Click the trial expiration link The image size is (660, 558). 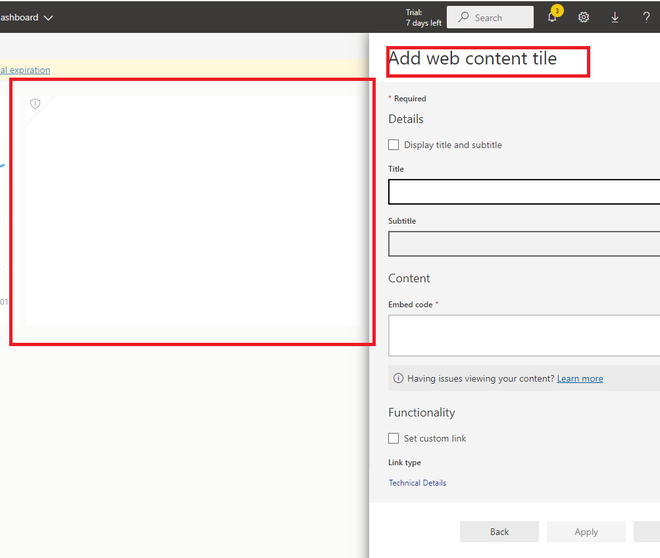pos(25,70)
